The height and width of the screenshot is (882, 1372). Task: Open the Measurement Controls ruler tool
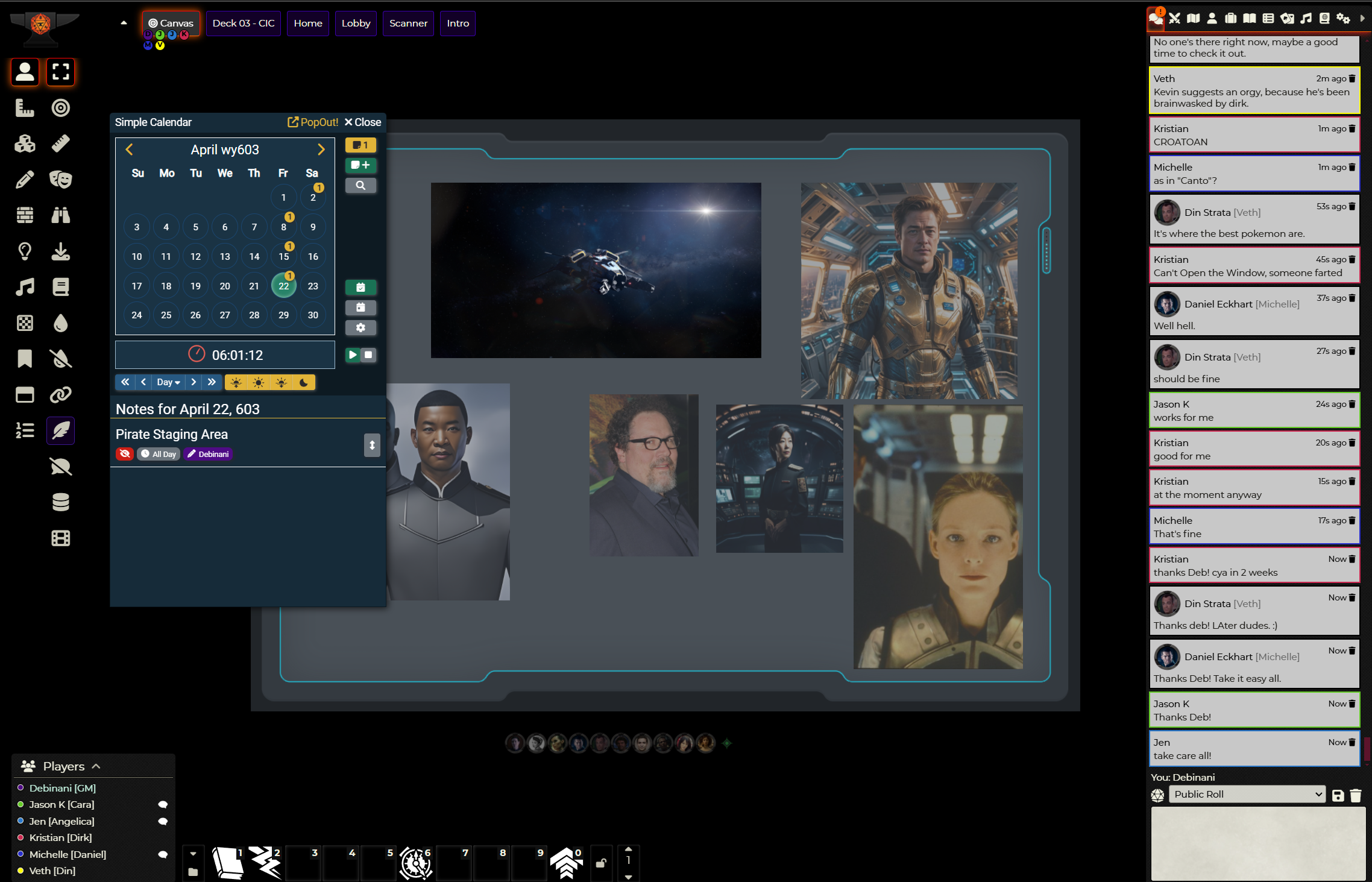click(x=25, y=108)
